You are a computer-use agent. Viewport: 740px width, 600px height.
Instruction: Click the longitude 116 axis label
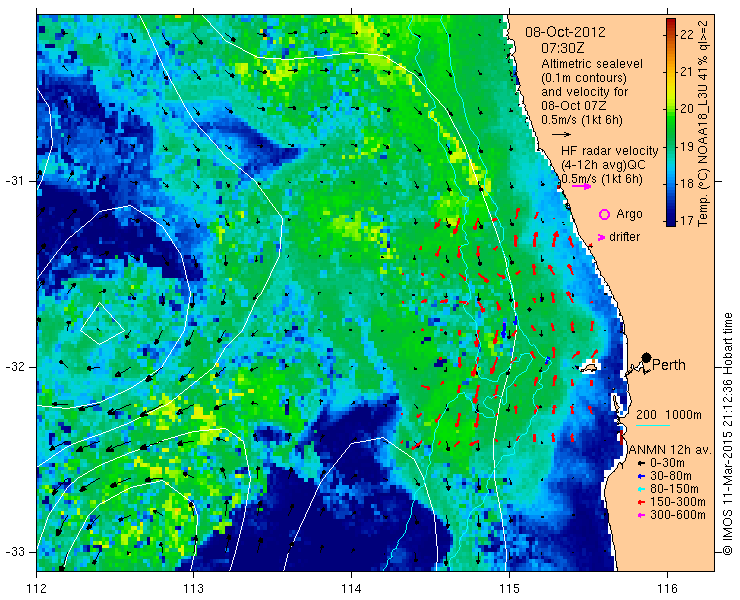[x=667, y=589]
